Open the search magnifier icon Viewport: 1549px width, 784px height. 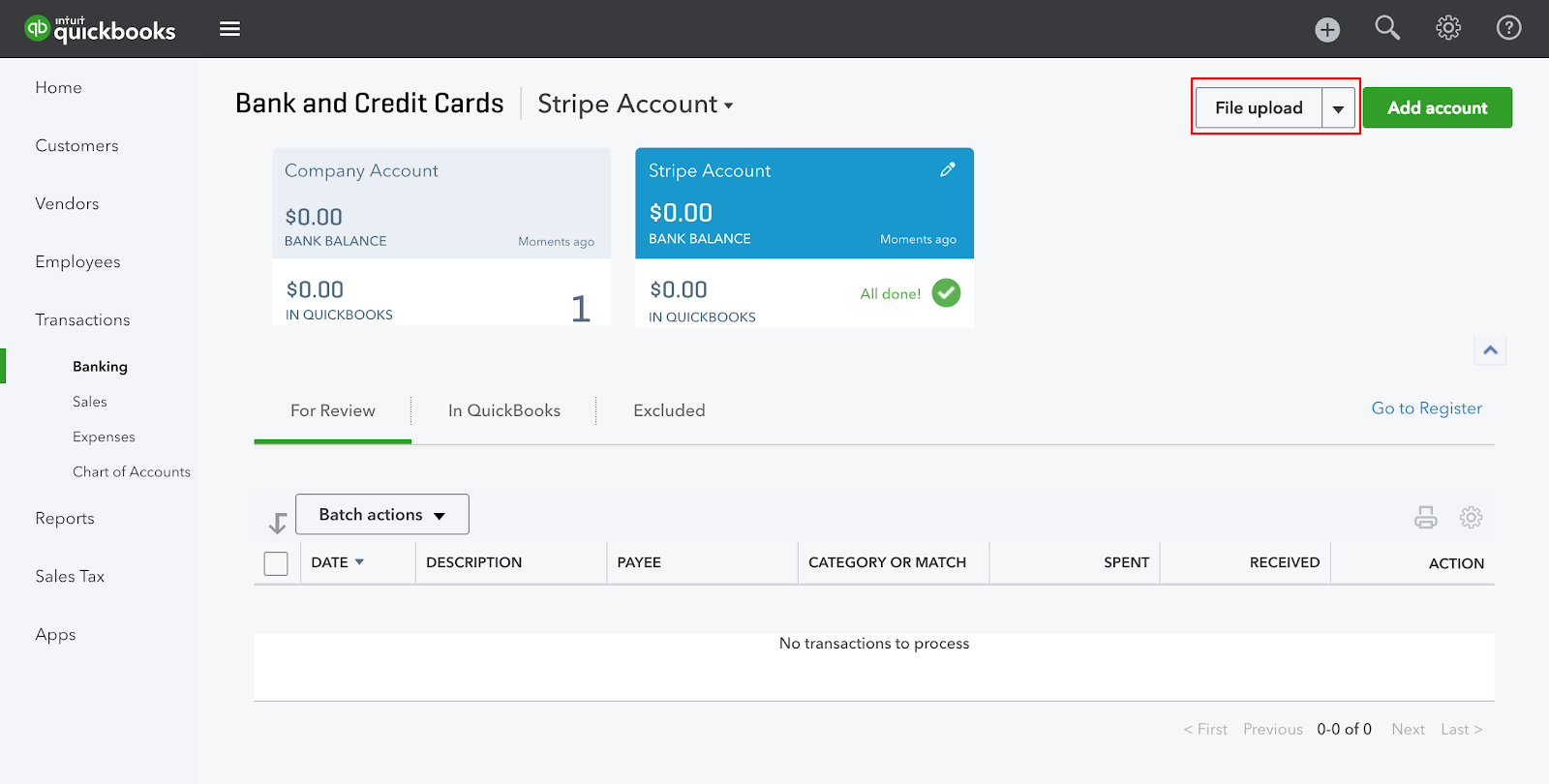(1387, 28)
